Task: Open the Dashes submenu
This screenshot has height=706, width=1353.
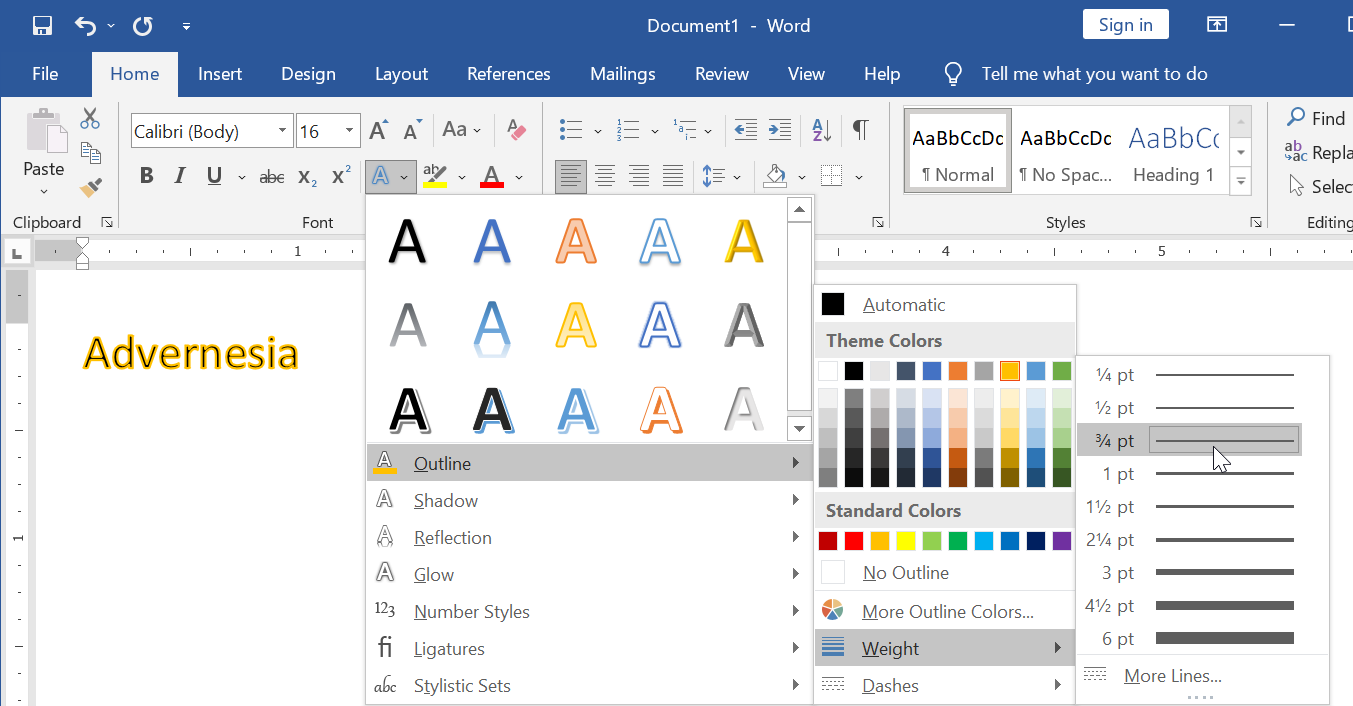Action: click(945, 685)
